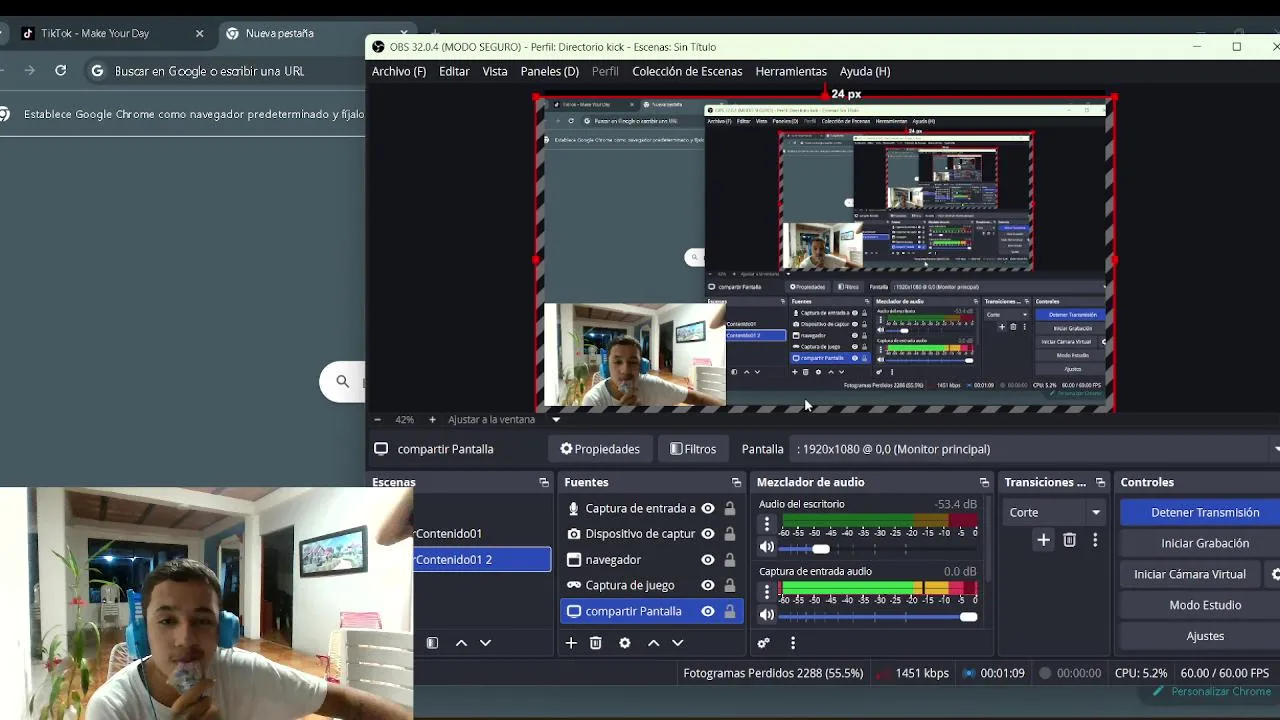Open source Filtros button
This screenshot has width=1280, height=720.
tap(693, 449)
